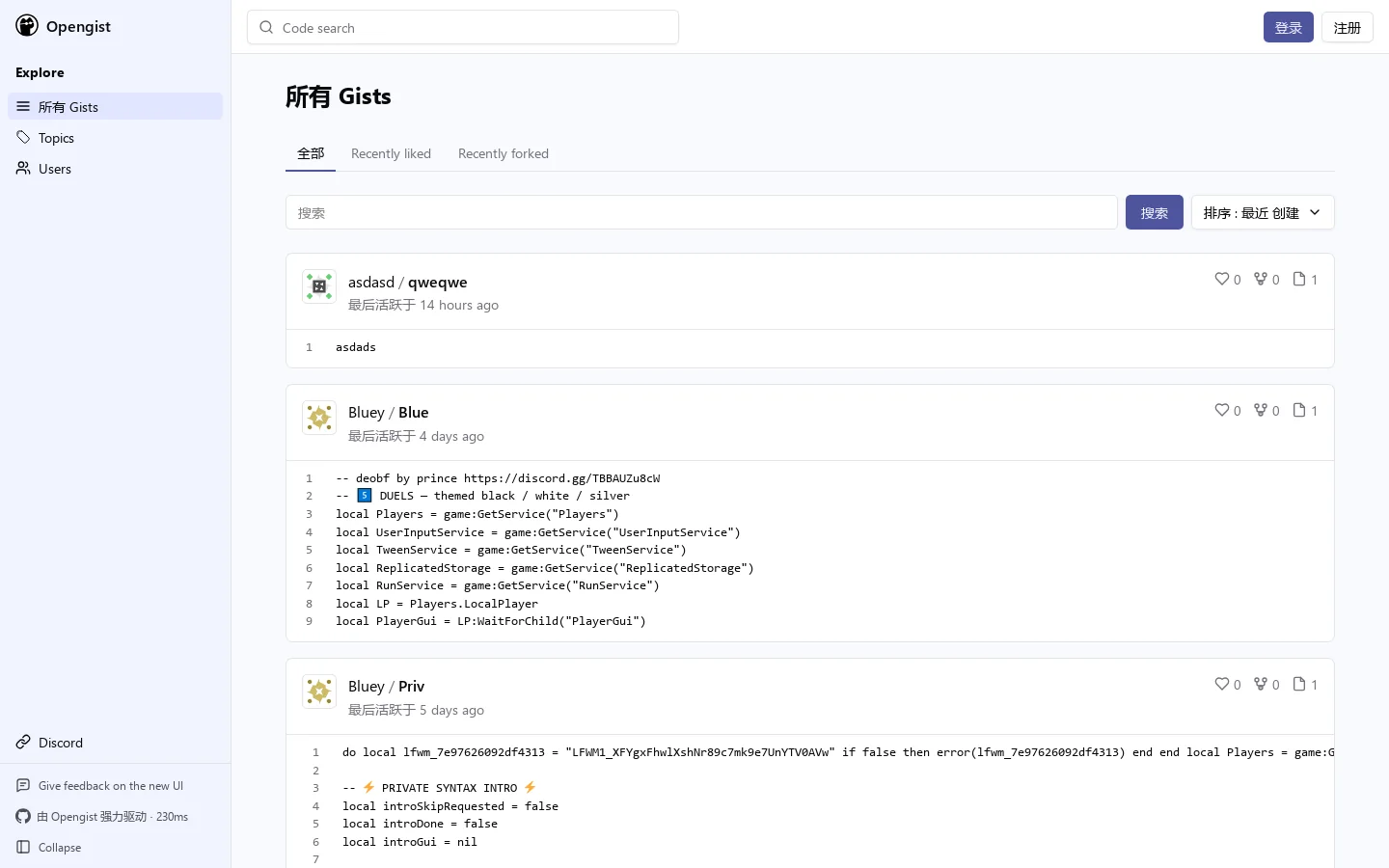Click the line "local LP = Players.LocalPlayer"

[x=437, y=604]
